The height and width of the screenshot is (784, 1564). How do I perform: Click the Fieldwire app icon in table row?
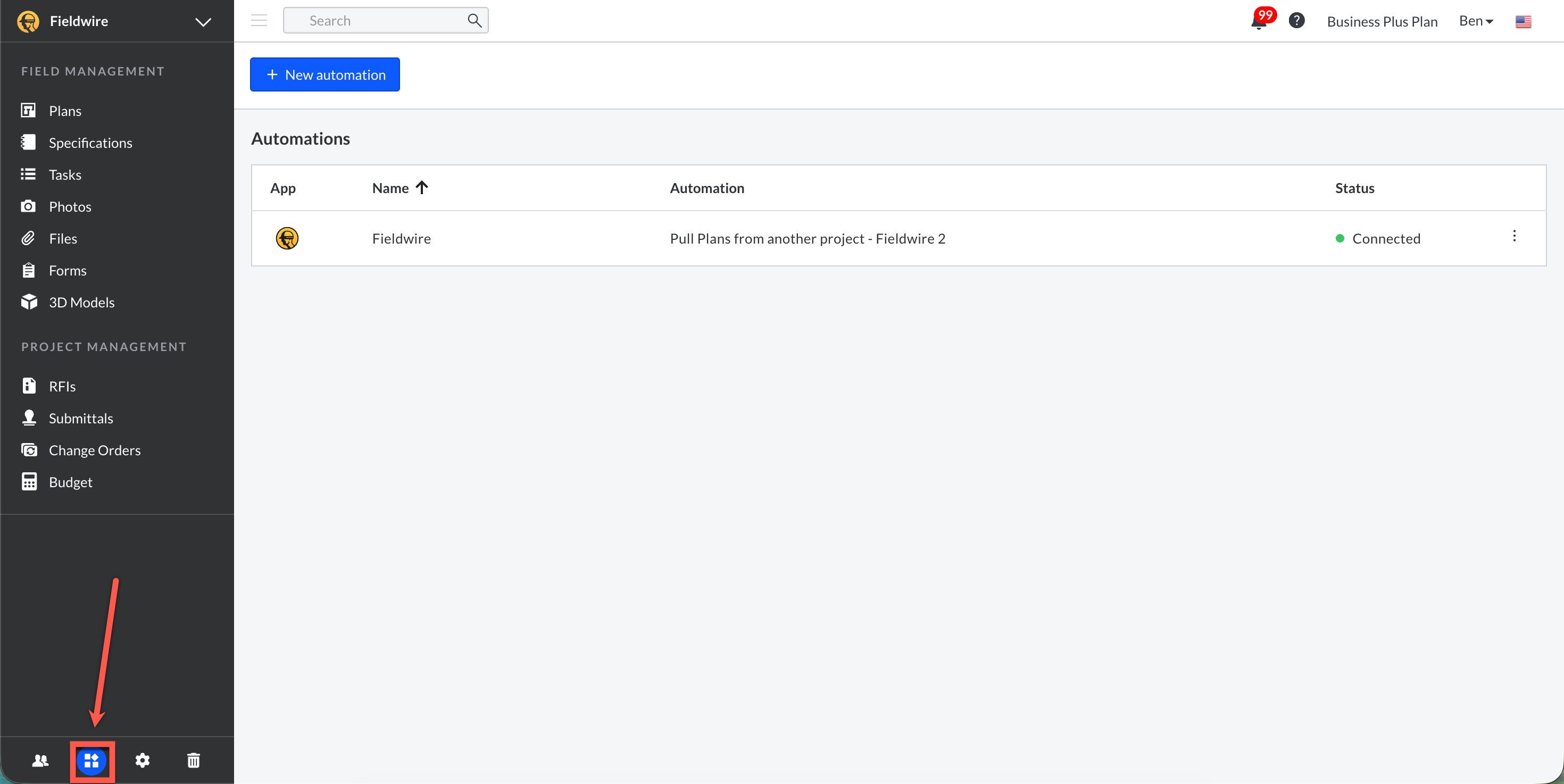pos(287,238)
